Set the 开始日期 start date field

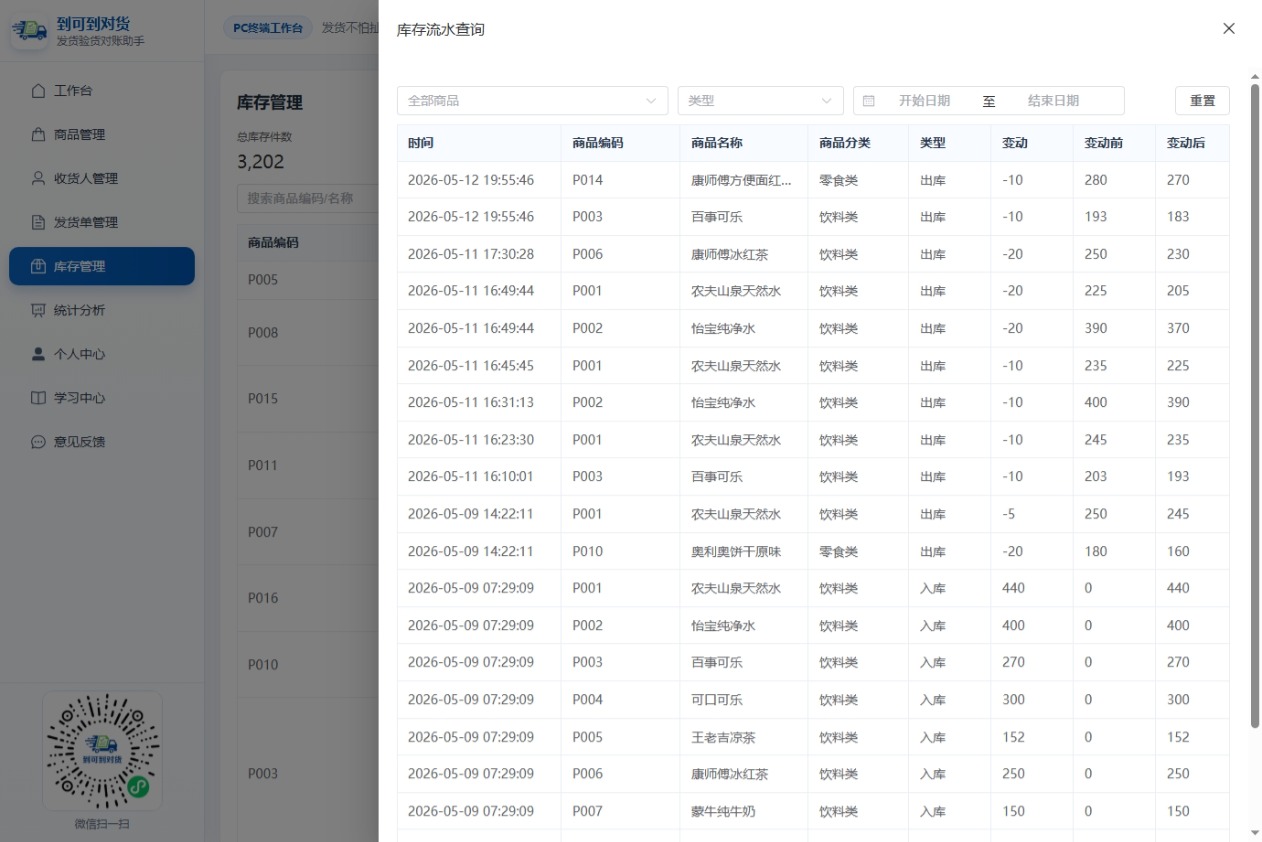click(924, 101)
